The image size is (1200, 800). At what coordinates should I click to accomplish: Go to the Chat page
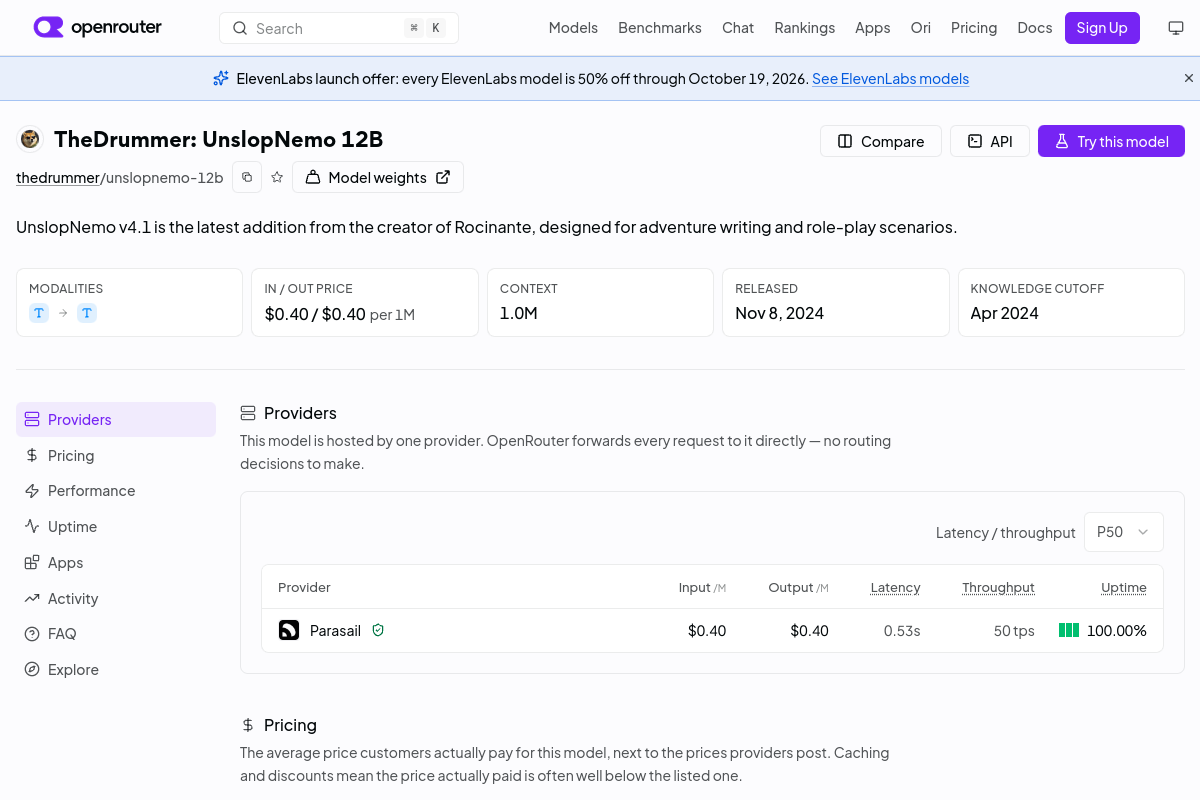tap(738, 28)
